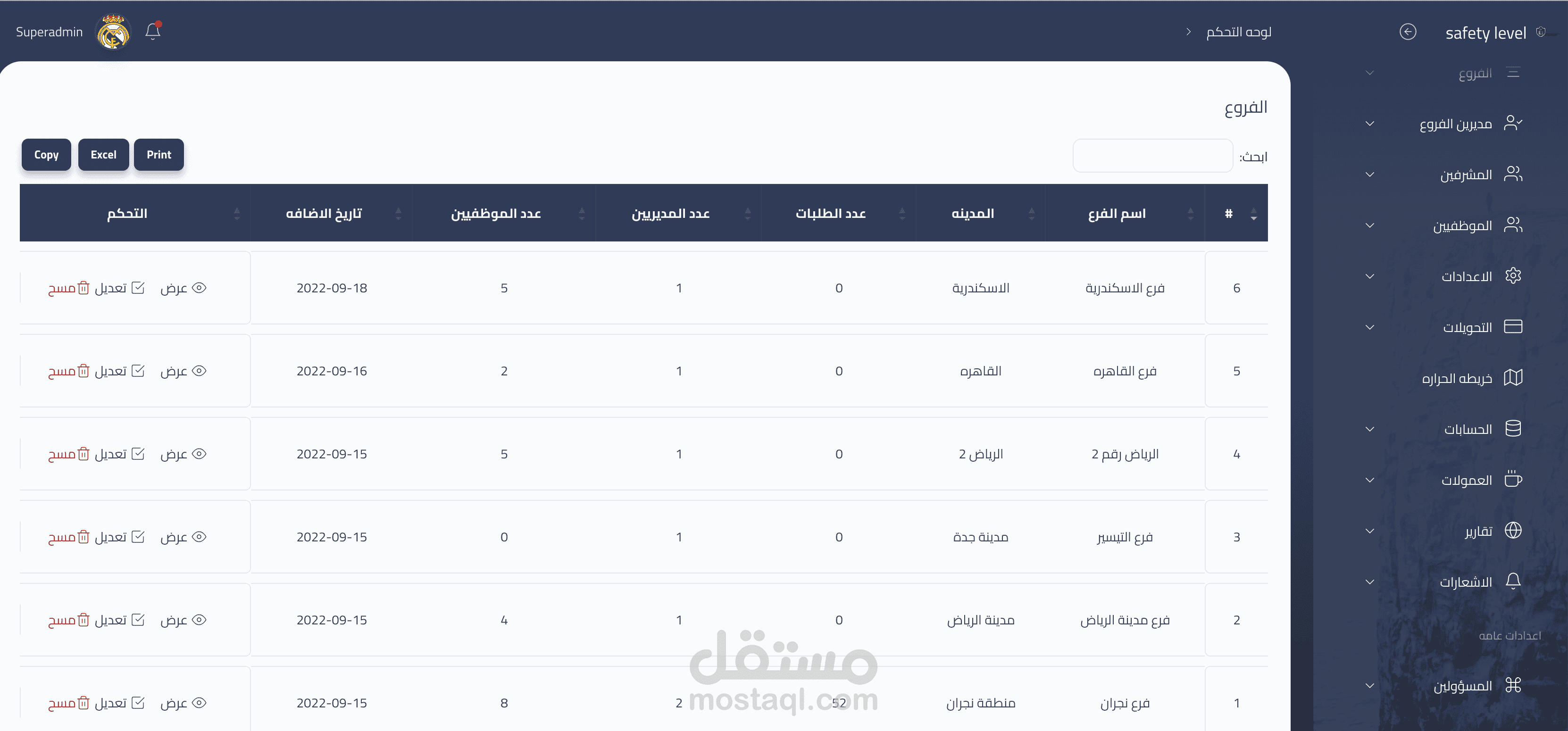View فرع نجران using its eye icon

click(x=199, y=703)
